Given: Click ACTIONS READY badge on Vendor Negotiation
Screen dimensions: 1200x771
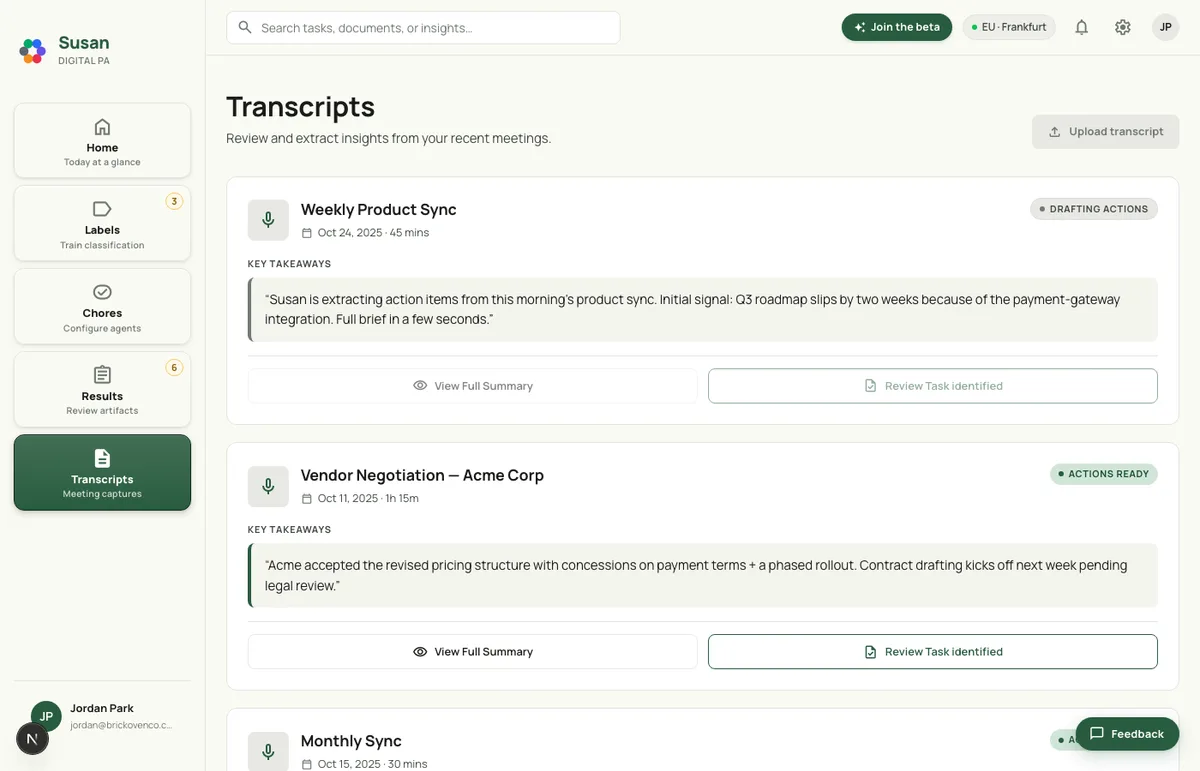Looking at the screenshot, I should pyautogui.click(x=1103, y=474).
